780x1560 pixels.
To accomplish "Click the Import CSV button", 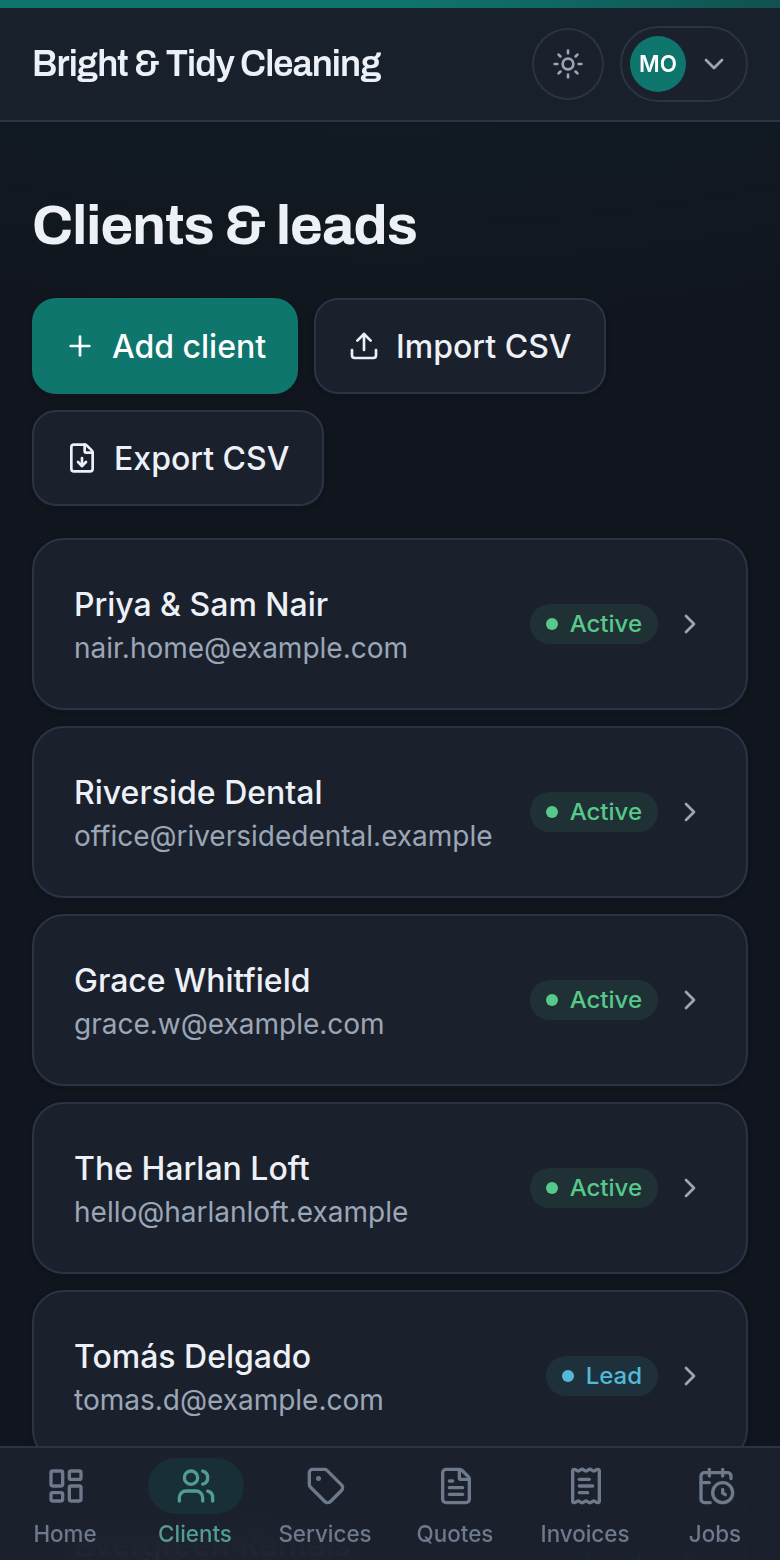I will 460,346.
